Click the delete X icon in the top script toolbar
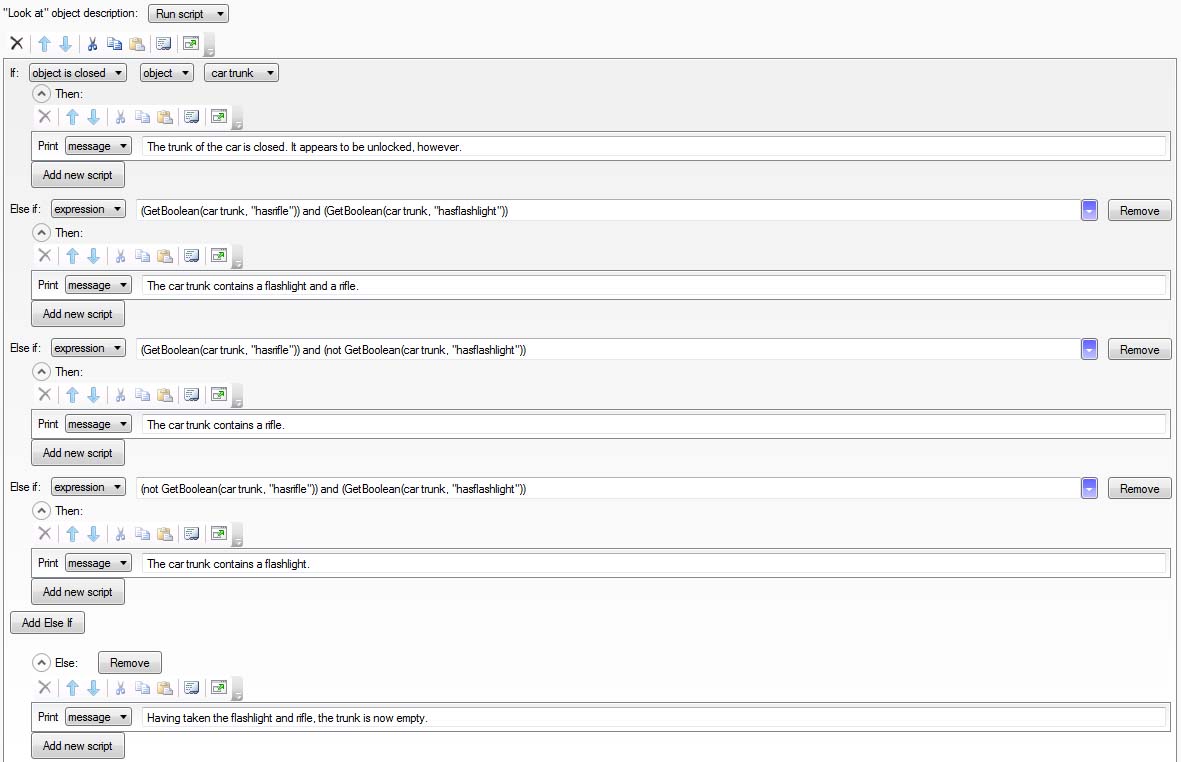1181x762 pixels. (x=16, y=44)
